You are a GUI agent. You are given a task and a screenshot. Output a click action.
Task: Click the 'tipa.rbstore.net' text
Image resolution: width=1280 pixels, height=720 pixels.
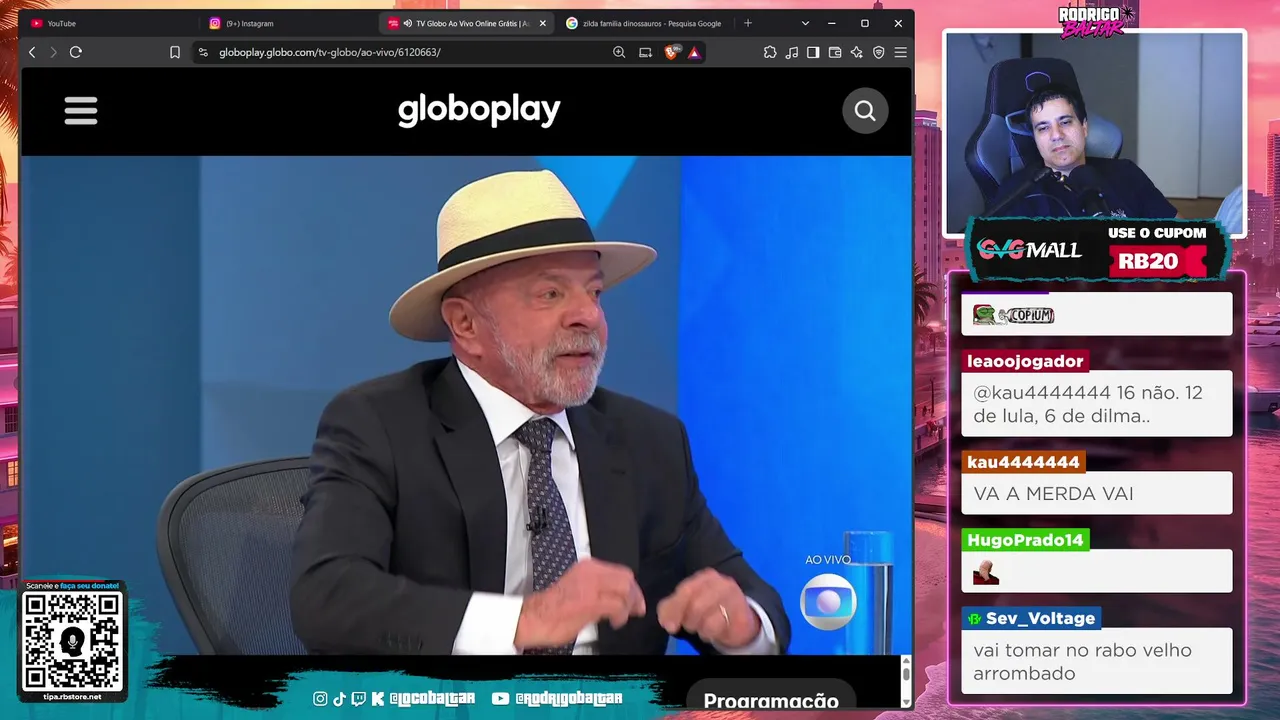click(72, 696)
